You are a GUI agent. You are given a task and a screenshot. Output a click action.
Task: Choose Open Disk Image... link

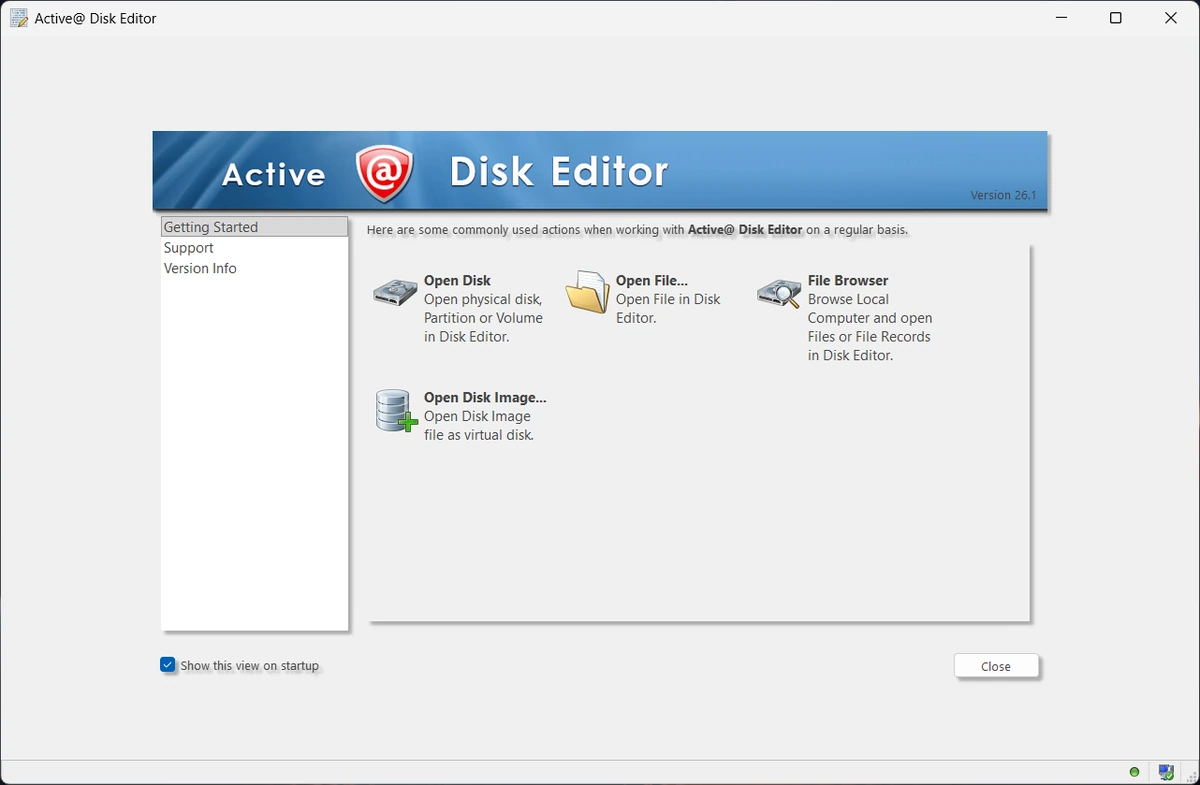tap(485, 398)
